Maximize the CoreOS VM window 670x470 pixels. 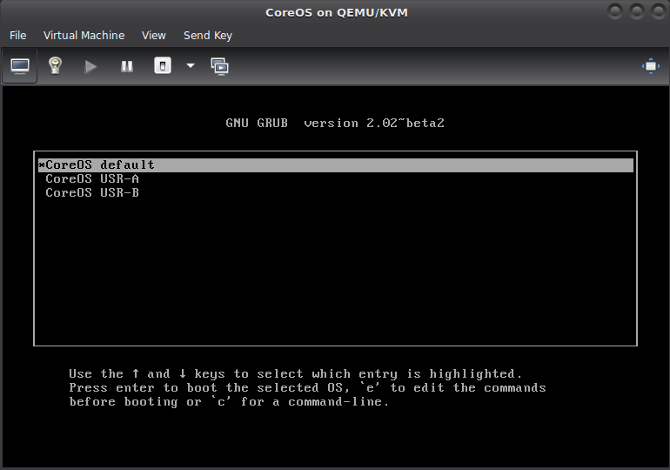(636, 12)
